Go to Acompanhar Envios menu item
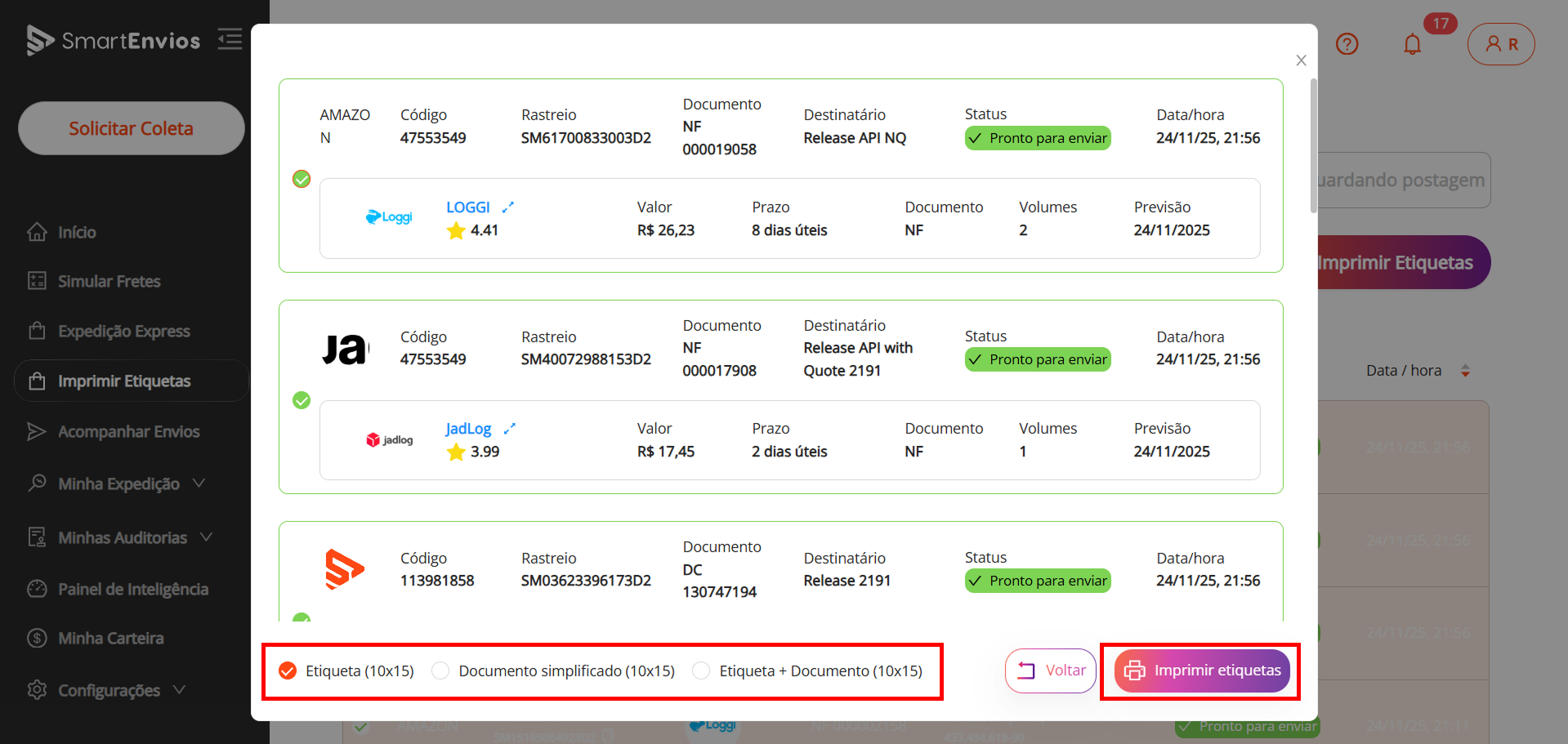1568x744 pixels. tap(128, 431)
